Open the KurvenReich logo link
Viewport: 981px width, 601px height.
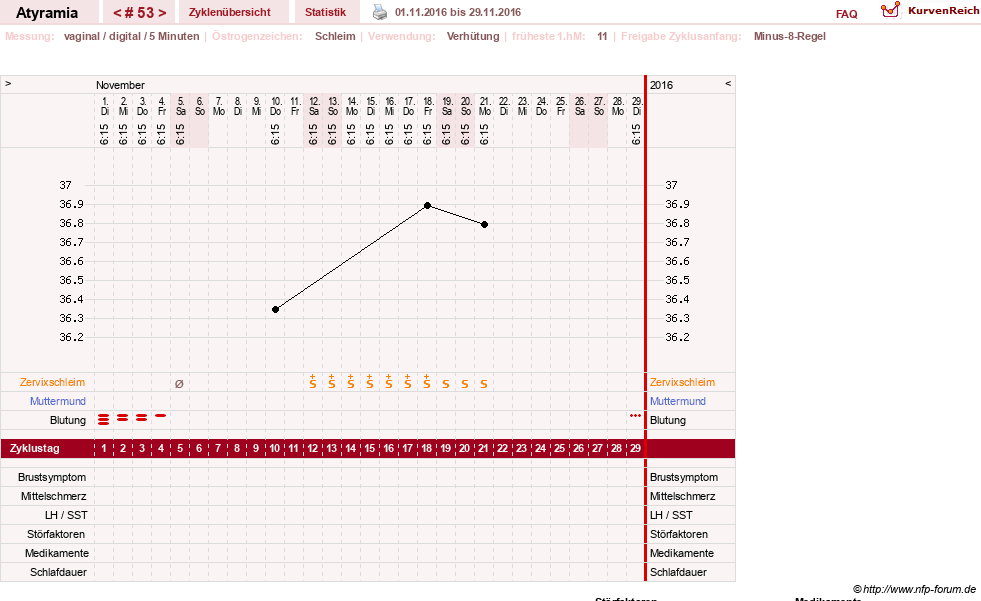click(930, 11)
